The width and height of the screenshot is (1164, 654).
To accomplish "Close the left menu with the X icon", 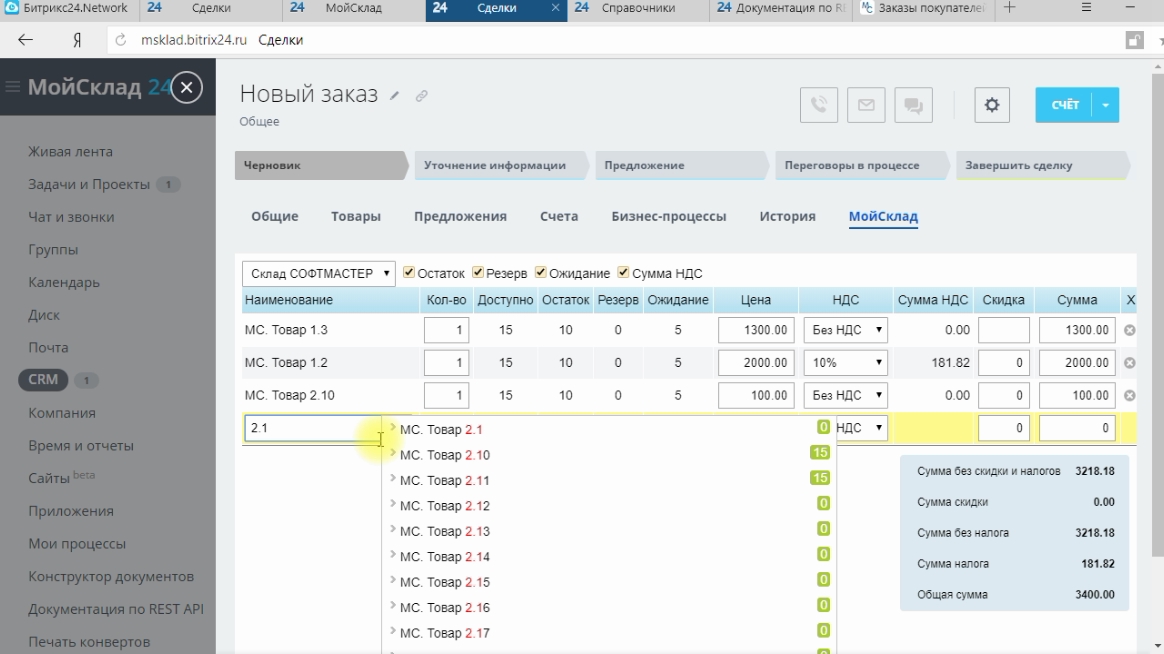I will pos(187,88).
